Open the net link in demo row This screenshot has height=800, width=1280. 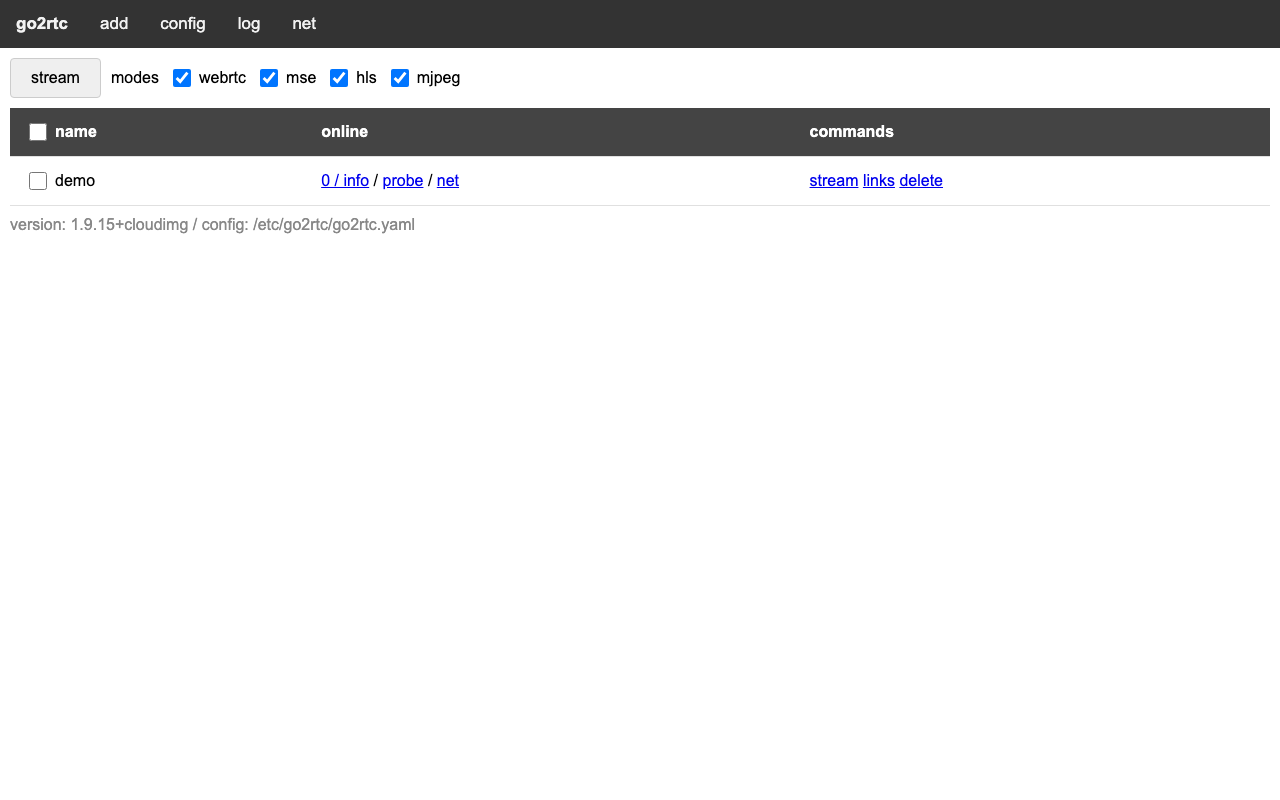coord(448,181)
